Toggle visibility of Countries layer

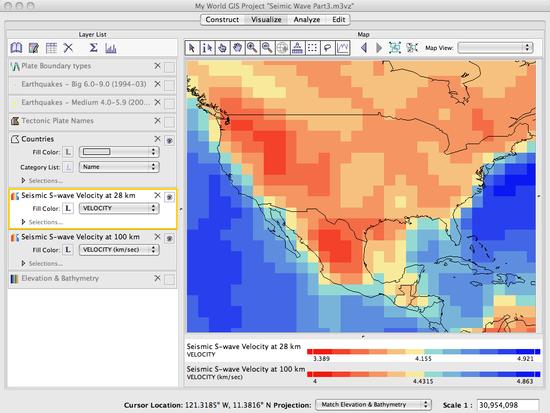169,140
